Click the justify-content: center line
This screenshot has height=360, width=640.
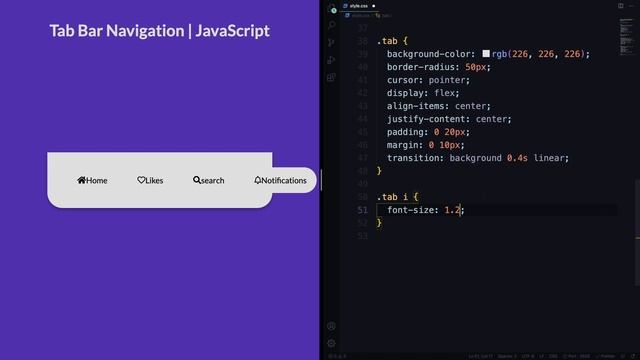[449, 119]
